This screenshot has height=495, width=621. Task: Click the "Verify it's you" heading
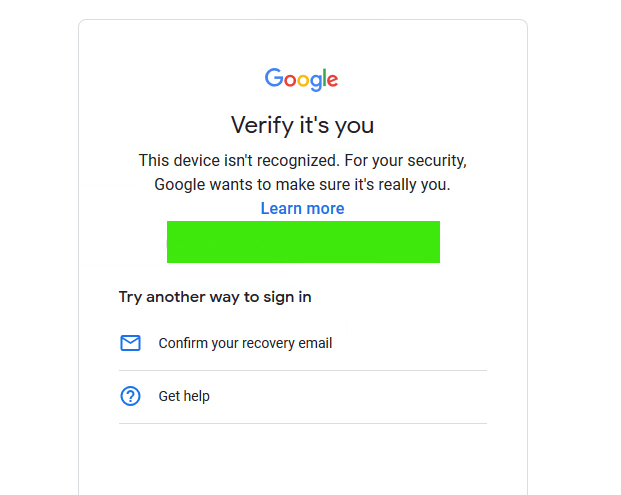point(302,125)
